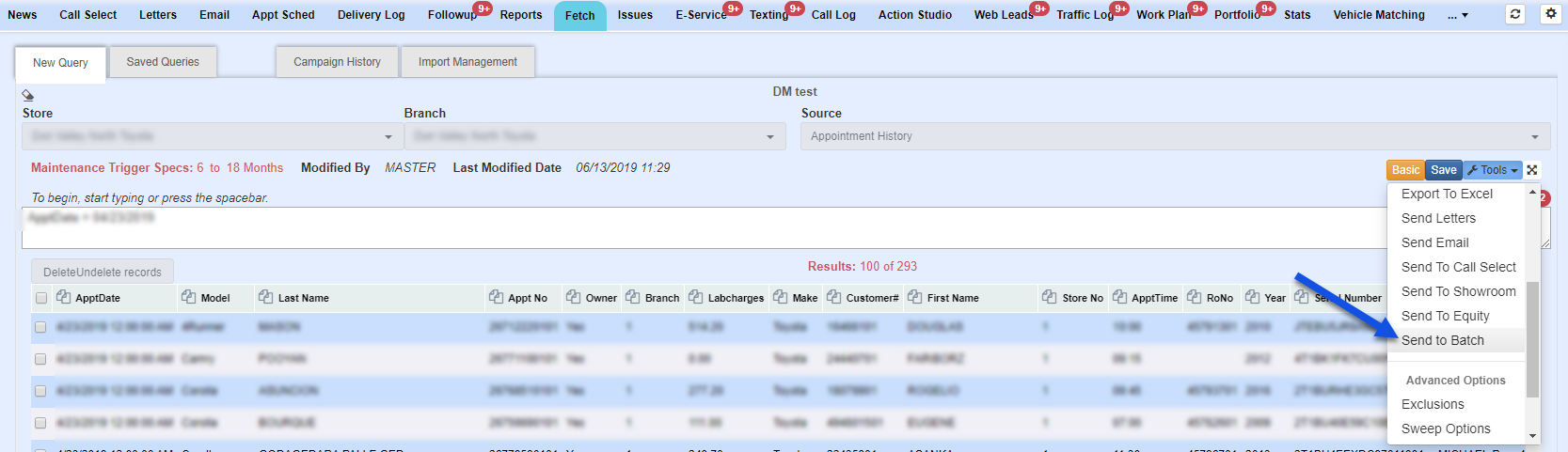Open the settings gear icon

(1551, 14)
